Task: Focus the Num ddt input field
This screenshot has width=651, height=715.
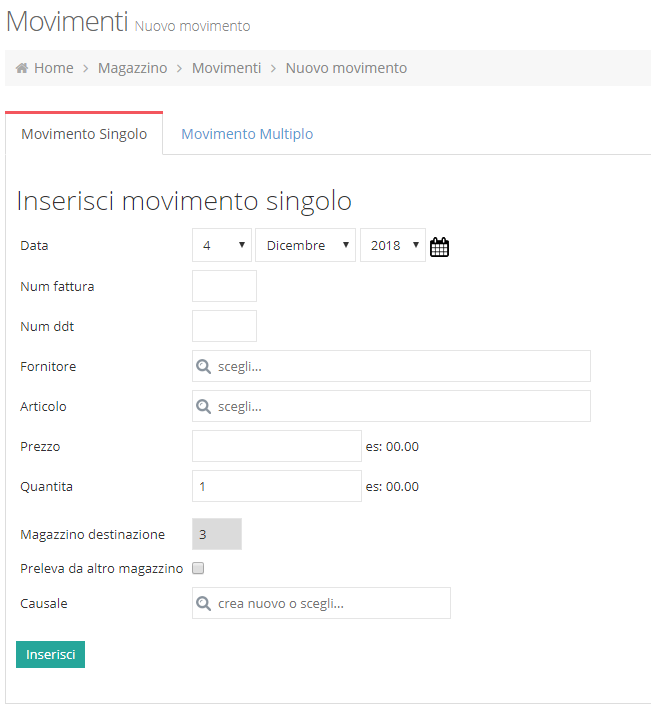Action: tap(224, 326)
